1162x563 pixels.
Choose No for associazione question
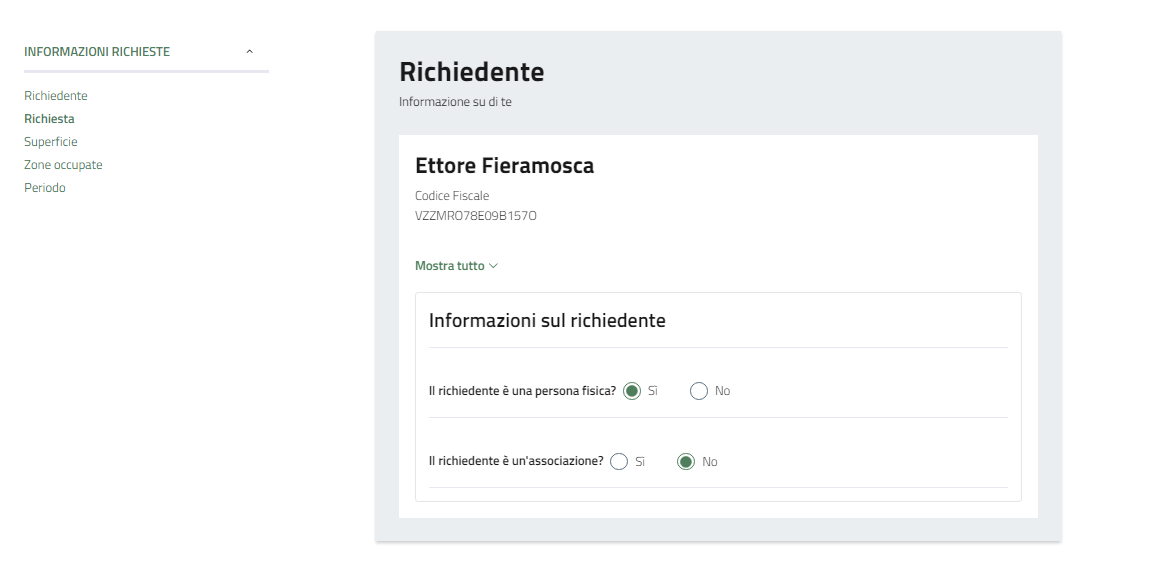pyautogui.click(x=686, y=462)
